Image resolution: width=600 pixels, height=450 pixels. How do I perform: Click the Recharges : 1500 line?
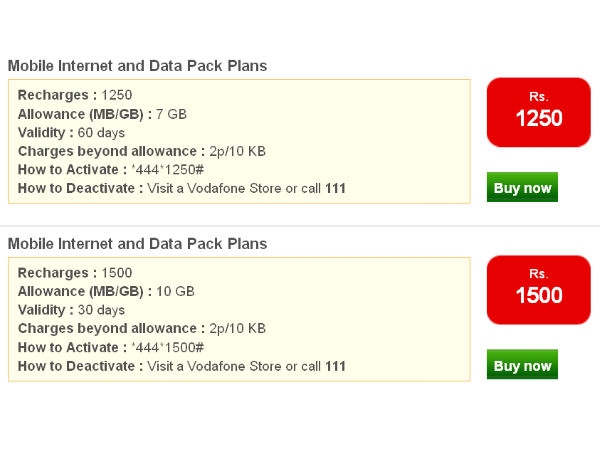point(75,273)
